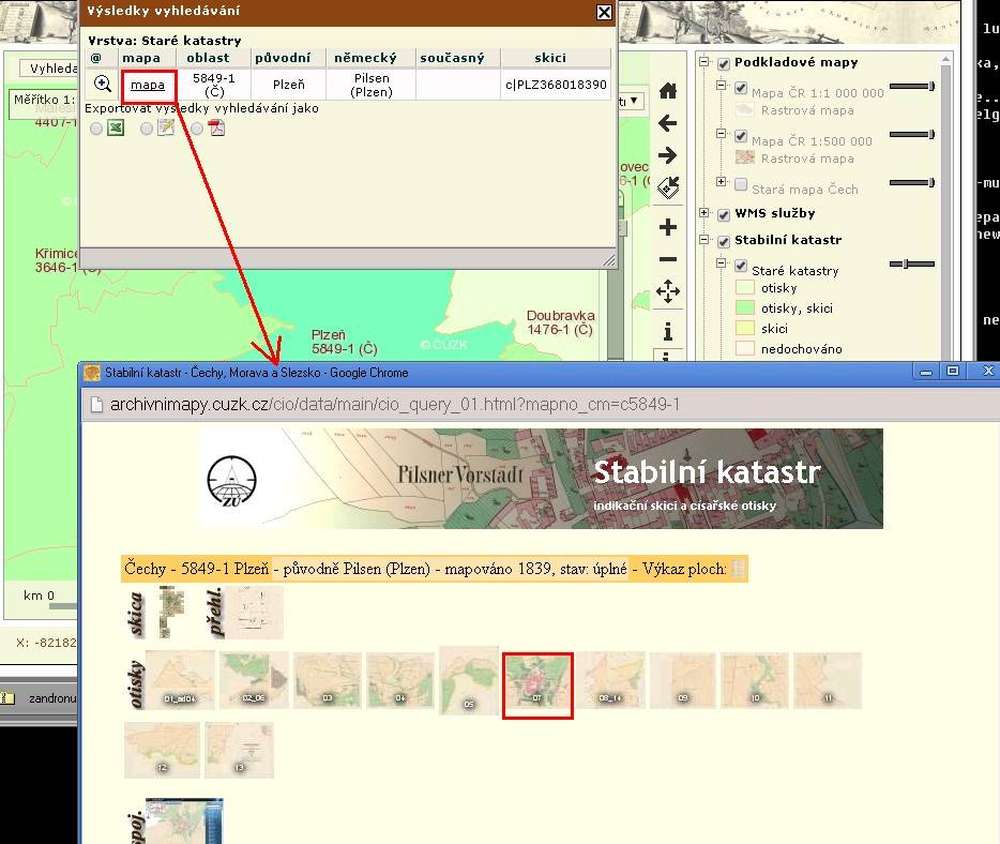Collapse the Stabilní katastr group
This screenshot has width=1000, height=844.
(705, 241)
